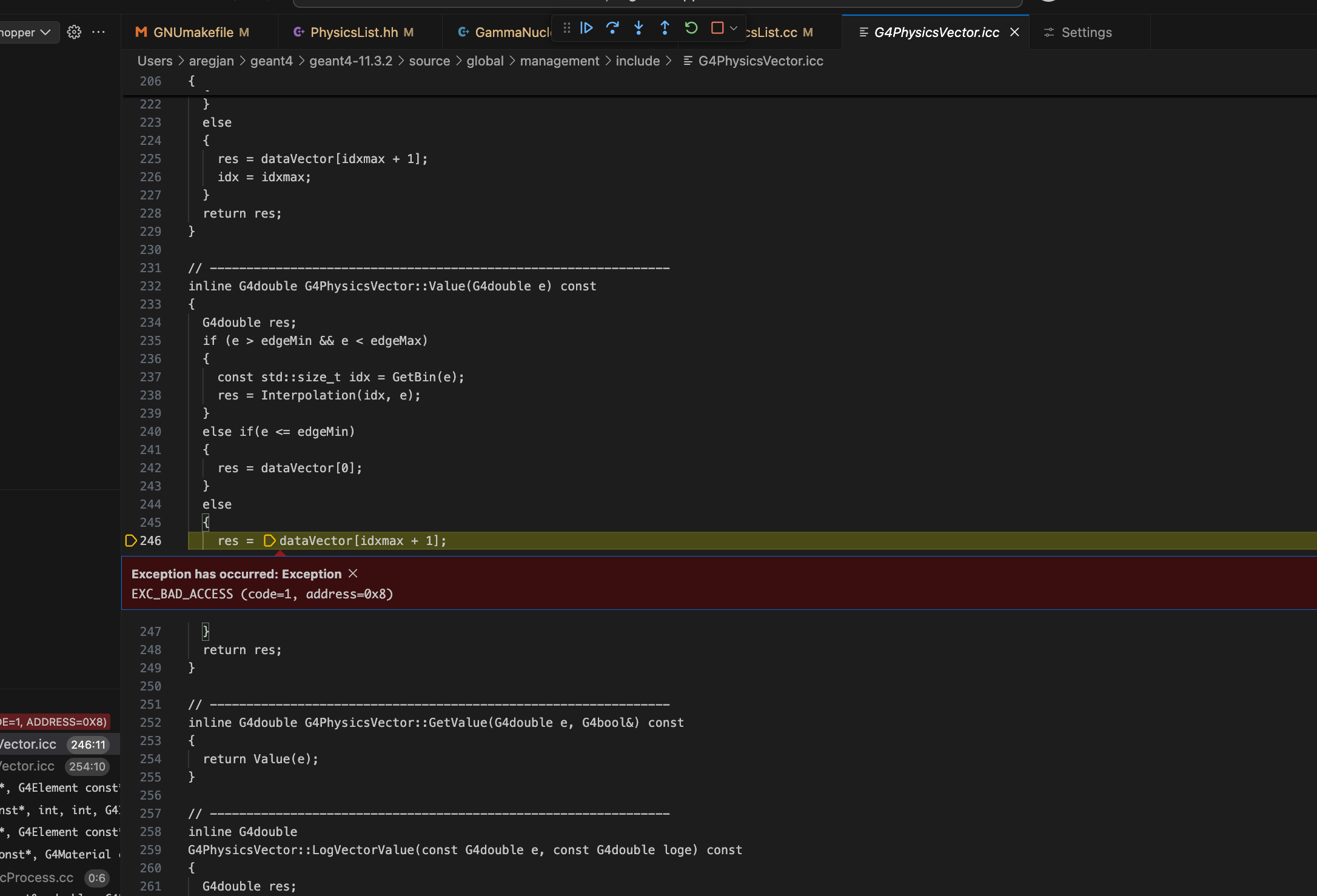Viewport: 1317px width, 896px height.
Task: Dismiss the exception message widget
Action: point(353,573)
